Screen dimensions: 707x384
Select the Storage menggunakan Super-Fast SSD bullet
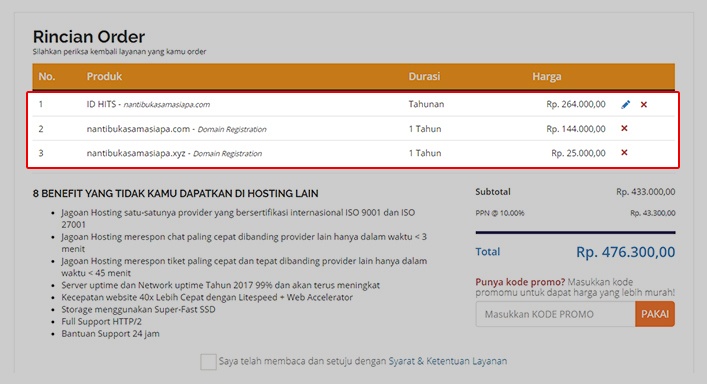tap(138, 309)
